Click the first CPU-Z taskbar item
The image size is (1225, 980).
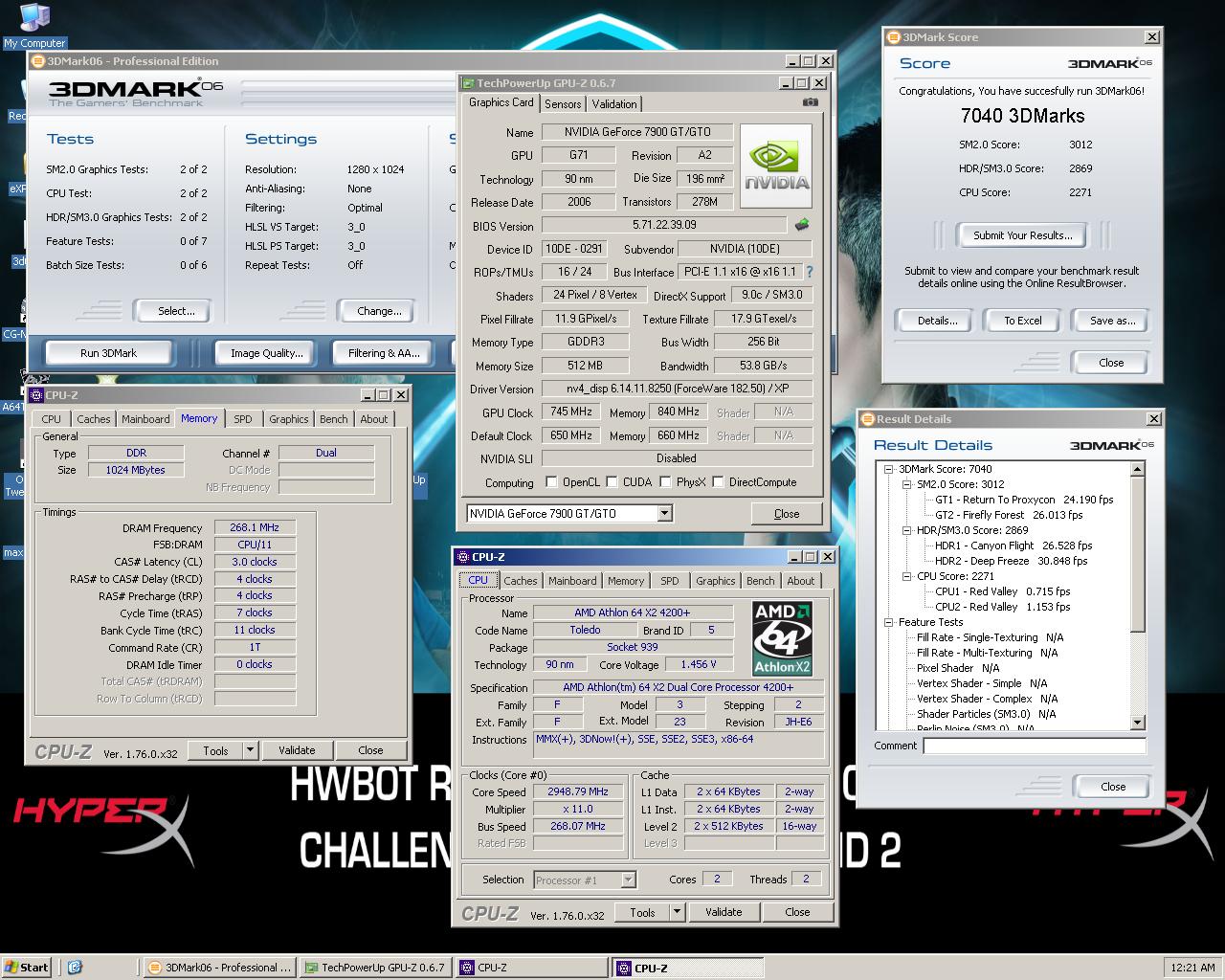(531, 967)
